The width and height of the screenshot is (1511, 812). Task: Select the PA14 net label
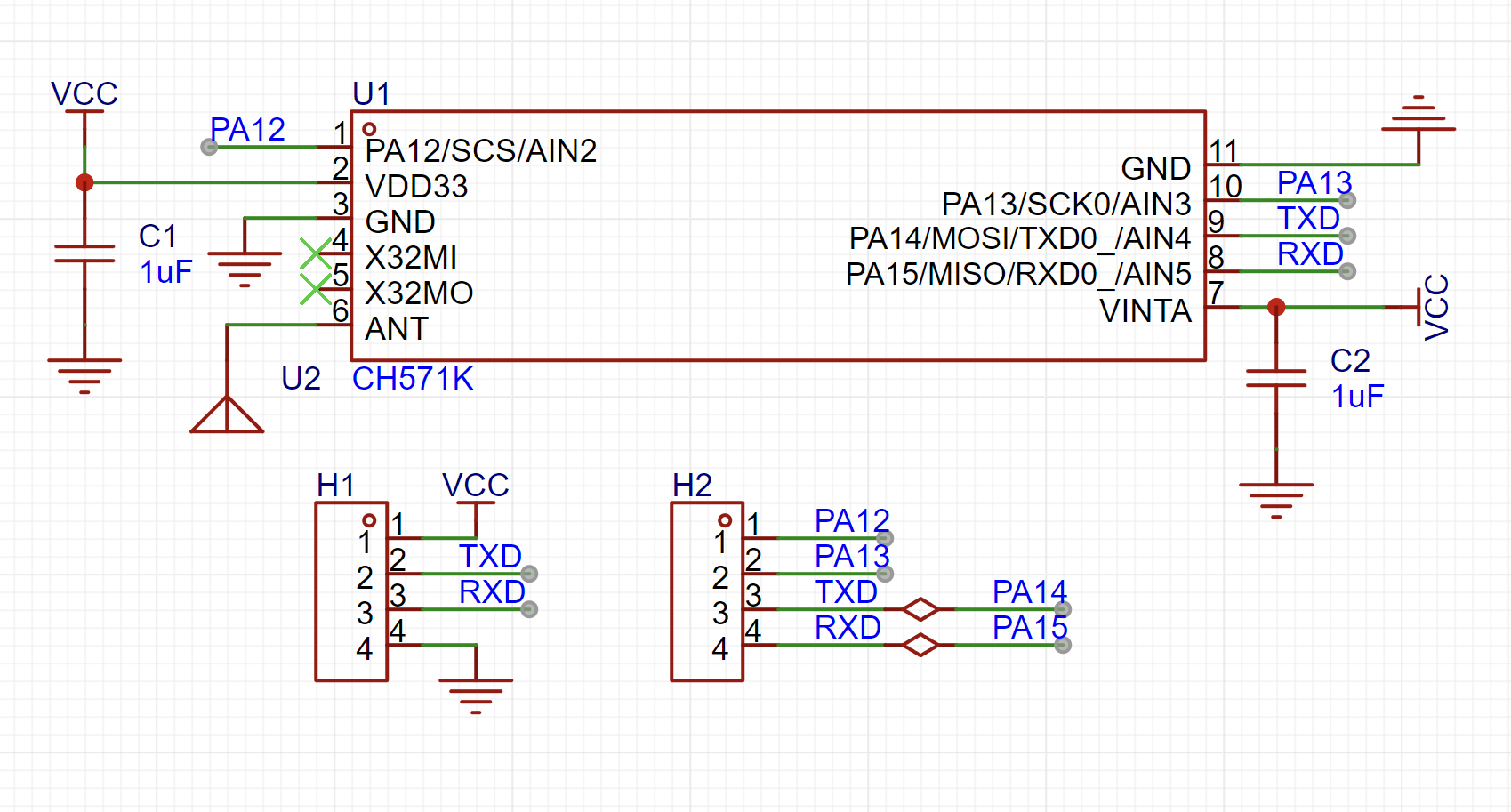[x=1030, y=592]
